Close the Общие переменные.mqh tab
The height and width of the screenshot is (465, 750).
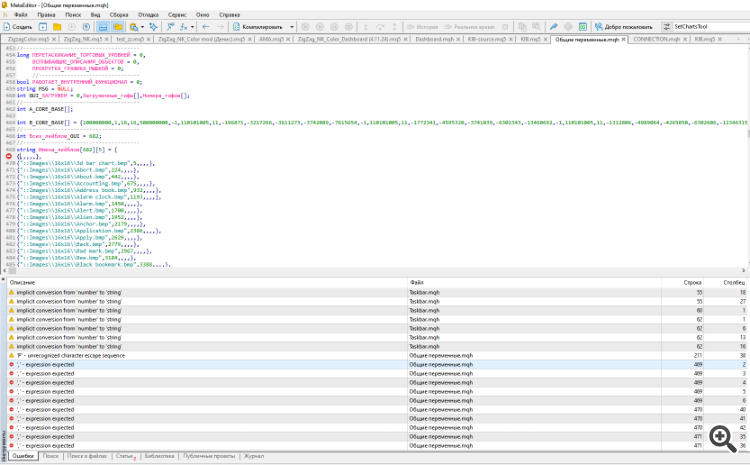[x=622, y=38]
